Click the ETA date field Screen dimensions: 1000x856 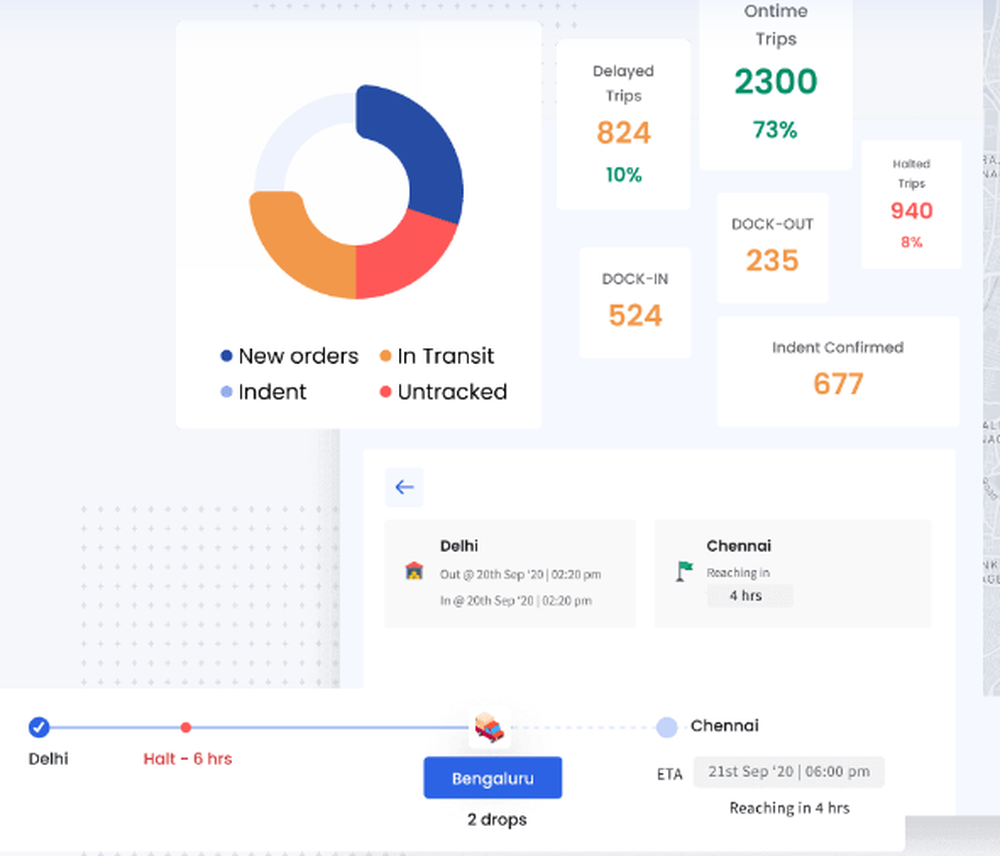789,772
